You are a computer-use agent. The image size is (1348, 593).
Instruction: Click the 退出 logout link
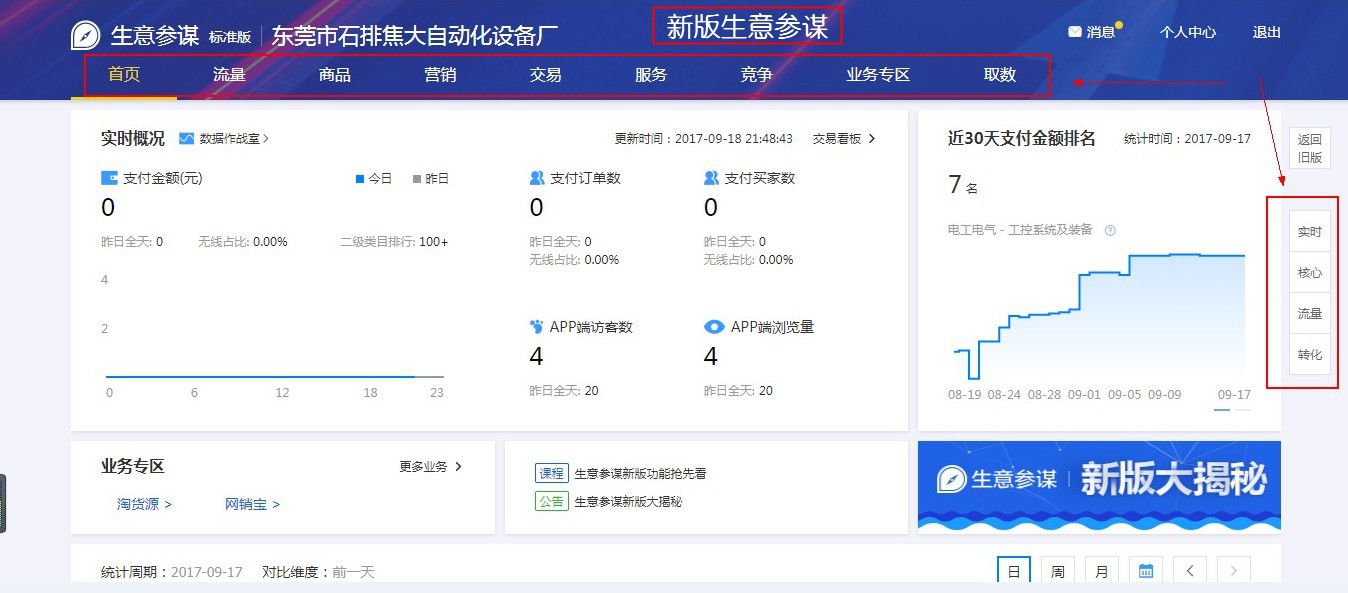click(1266, 31)
